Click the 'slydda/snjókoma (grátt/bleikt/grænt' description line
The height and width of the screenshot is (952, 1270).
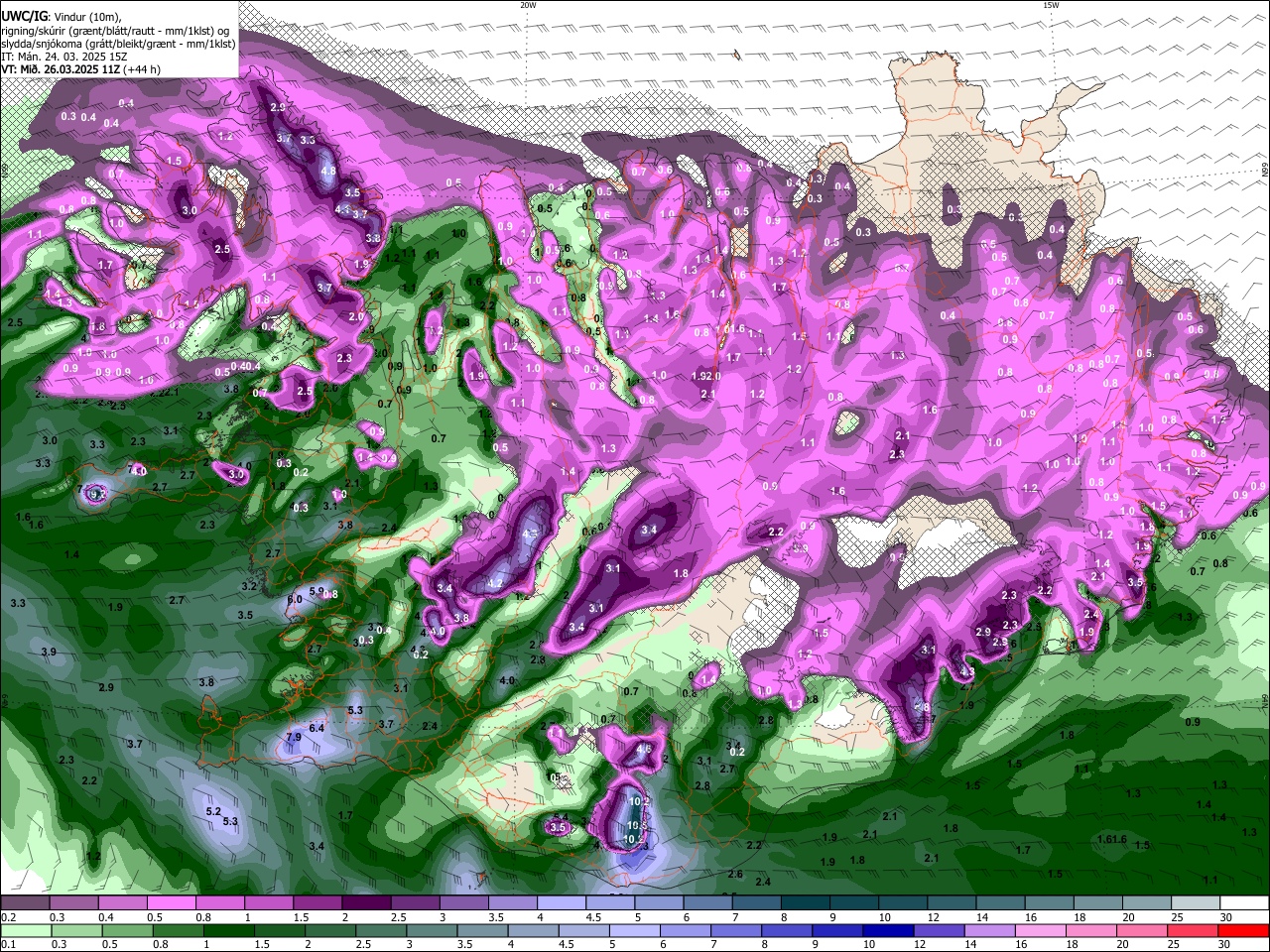point(118,44)
